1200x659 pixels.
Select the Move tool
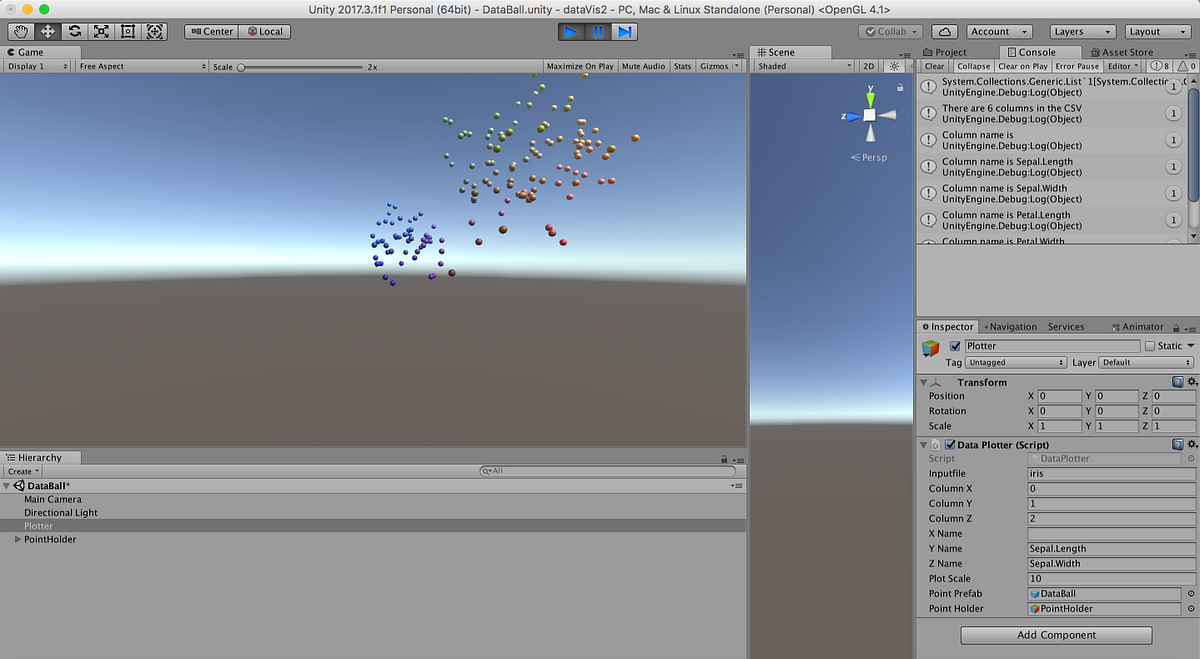click(x=46, y=32)
